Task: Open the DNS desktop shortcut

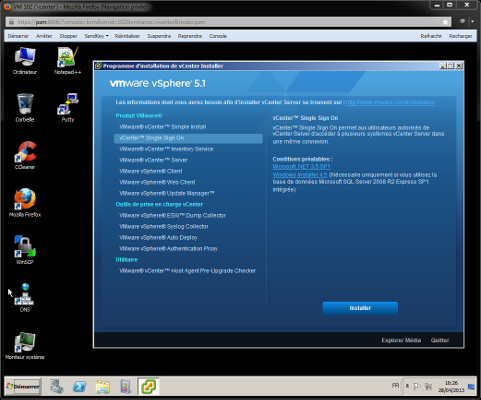Action: tap(25, 298)
